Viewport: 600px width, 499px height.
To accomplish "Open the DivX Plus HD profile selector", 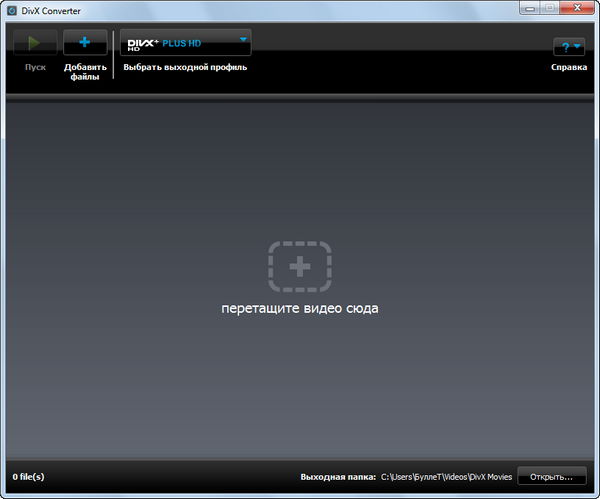I will (180, 43).
